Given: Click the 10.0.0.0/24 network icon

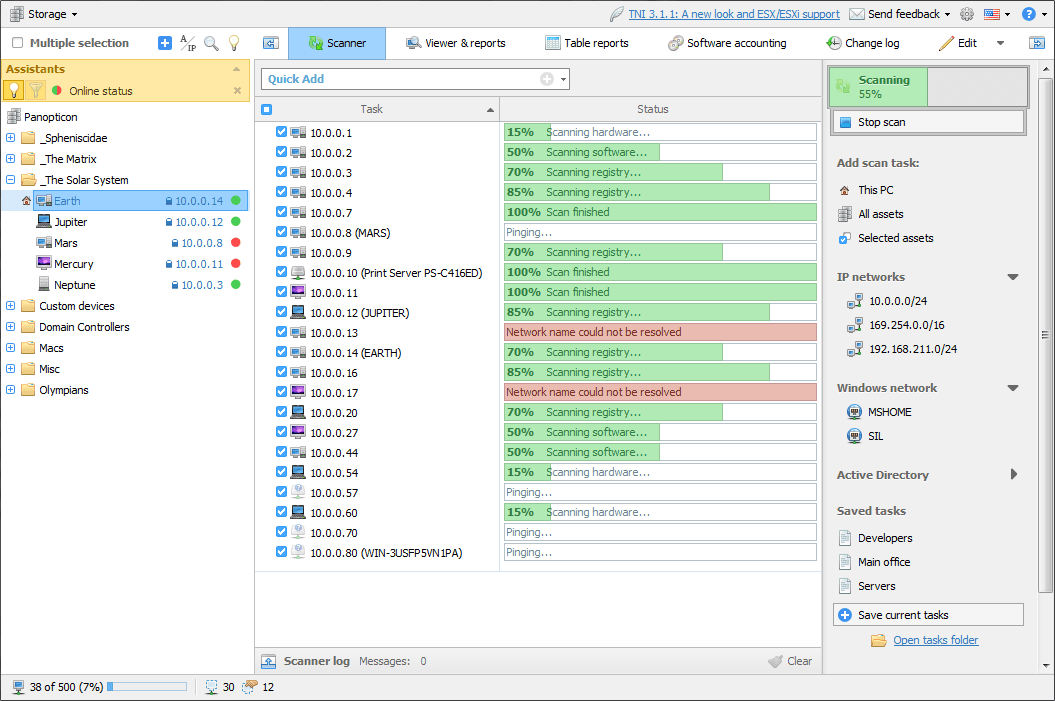Looking at the screenshot, I should [854, 301].
